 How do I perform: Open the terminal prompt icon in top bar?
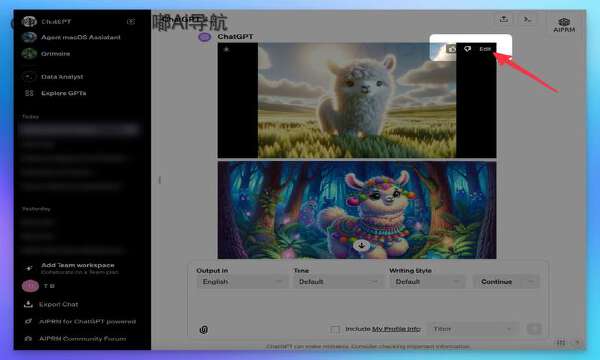[x=527, y=19]
